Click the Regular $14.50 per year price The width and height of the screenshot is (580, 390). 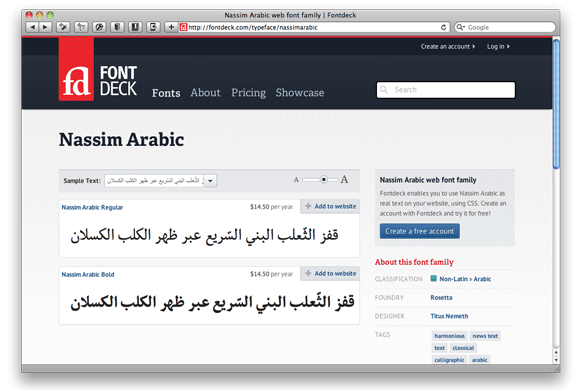pos(271,207)
